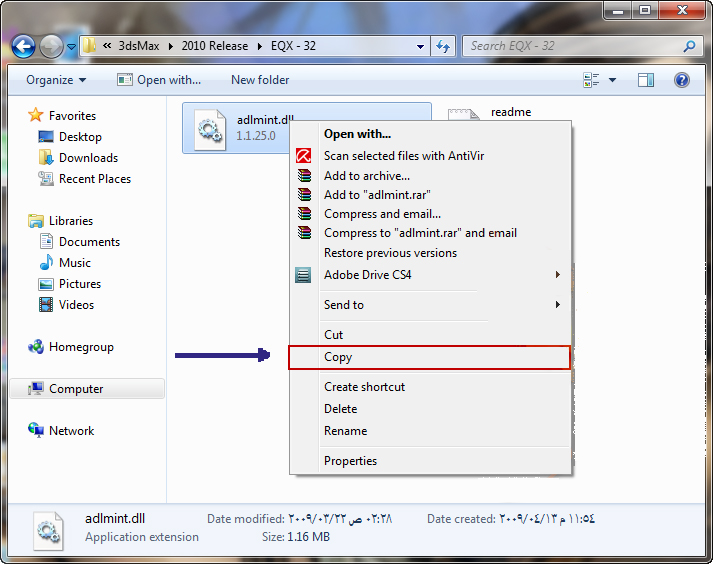
Task: Click the Back navigation arrow button
Action: 24,46
